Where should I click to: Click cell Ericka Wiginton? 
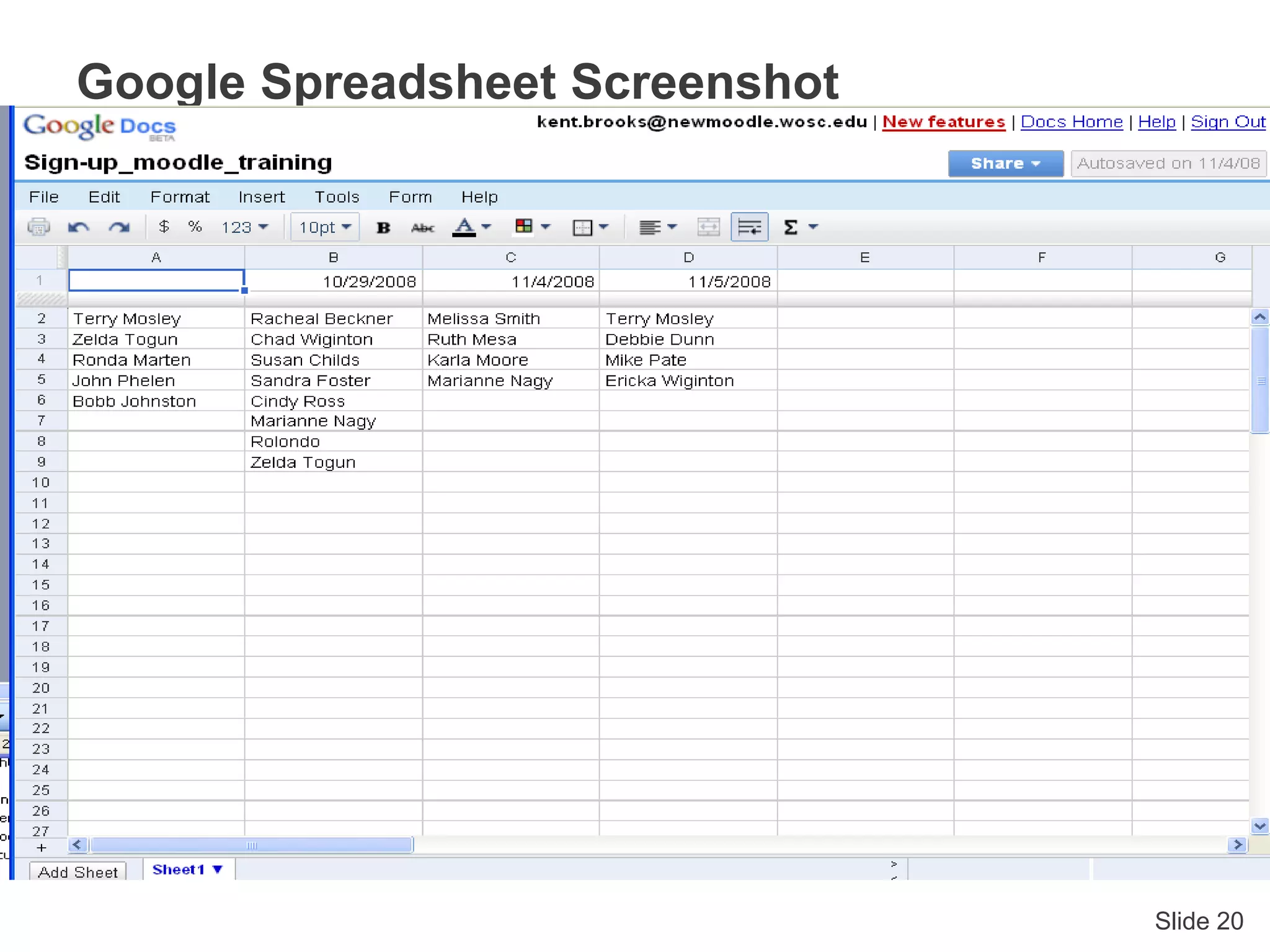click(x=688, y=381)
